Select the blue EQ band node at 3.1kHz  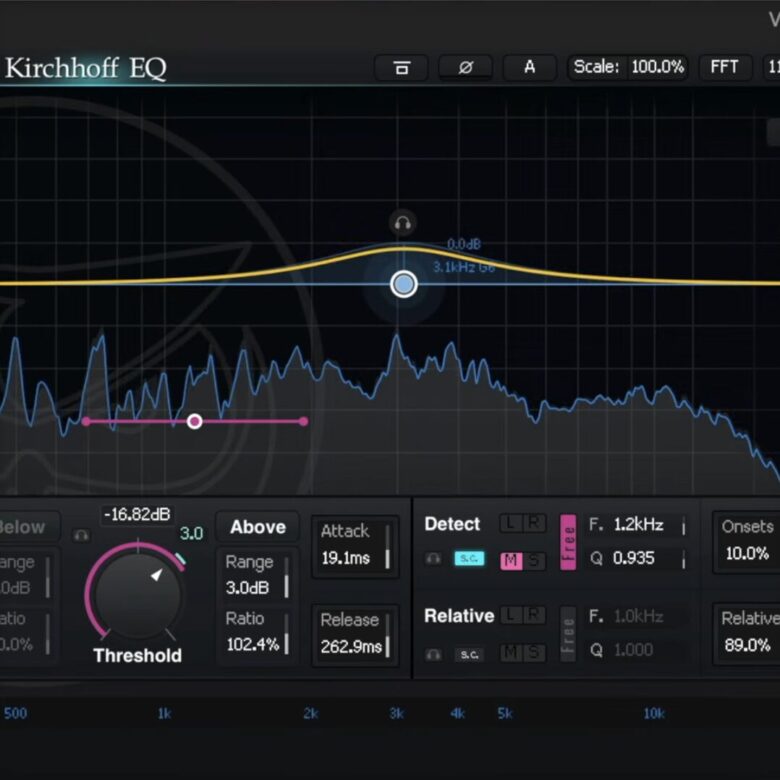pyautogui.click(x=403, y=284)
